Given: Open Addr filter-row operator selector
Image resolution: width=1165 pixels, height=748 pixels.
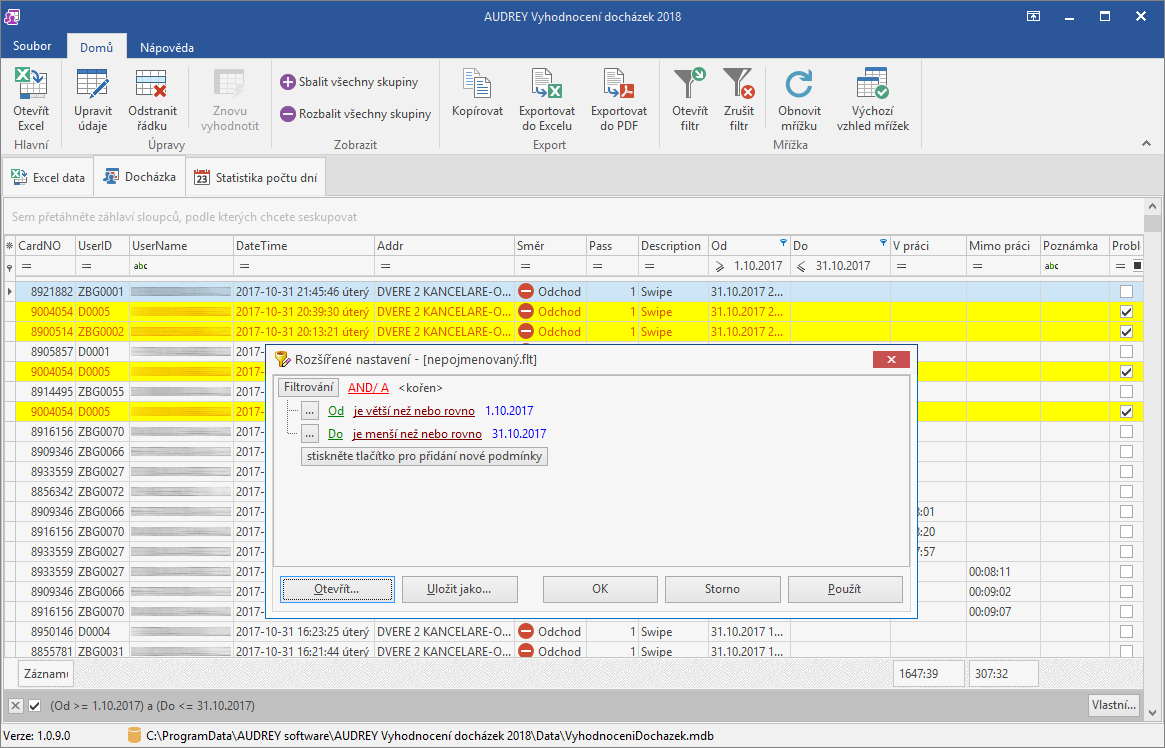Looking at the screenshot, I should (x=385, y=266).
